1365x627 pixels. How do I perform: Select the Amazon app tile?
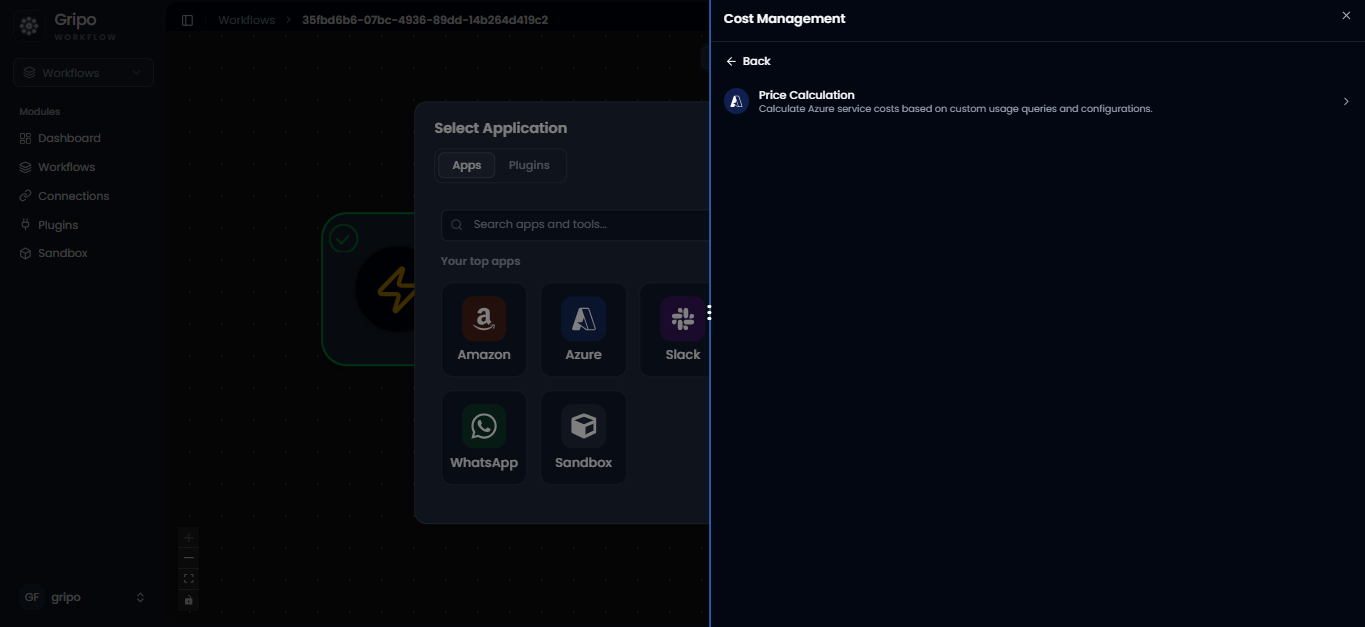tap(484, 330)
